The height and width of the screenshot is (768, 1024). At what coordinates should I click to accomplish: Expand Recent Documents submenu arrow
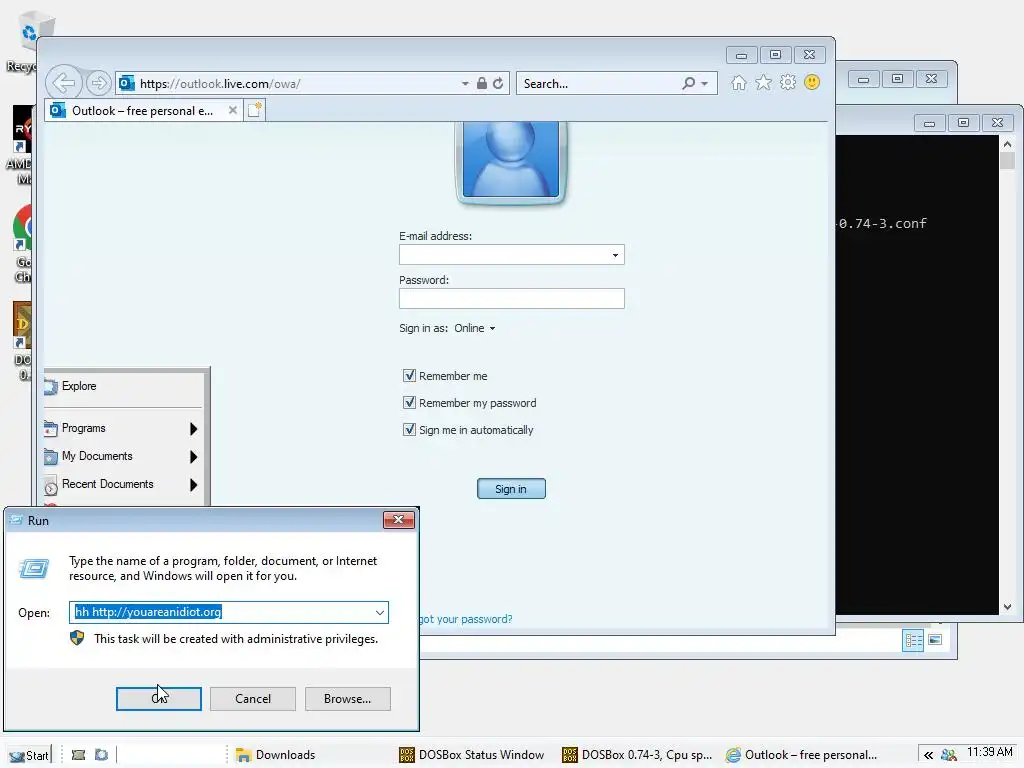(193, 485)
